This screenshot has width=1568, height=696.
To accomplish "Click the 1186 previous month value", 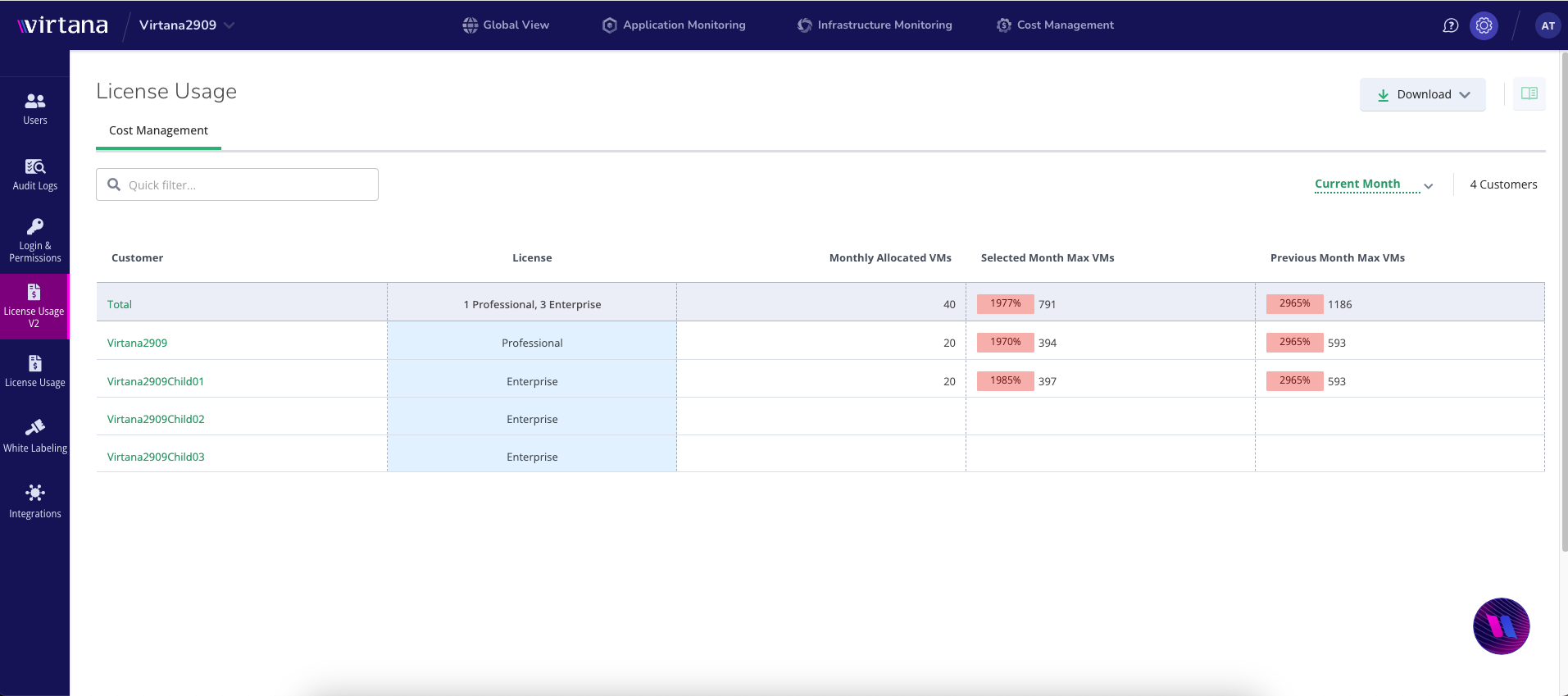I will coord(1339,304).
